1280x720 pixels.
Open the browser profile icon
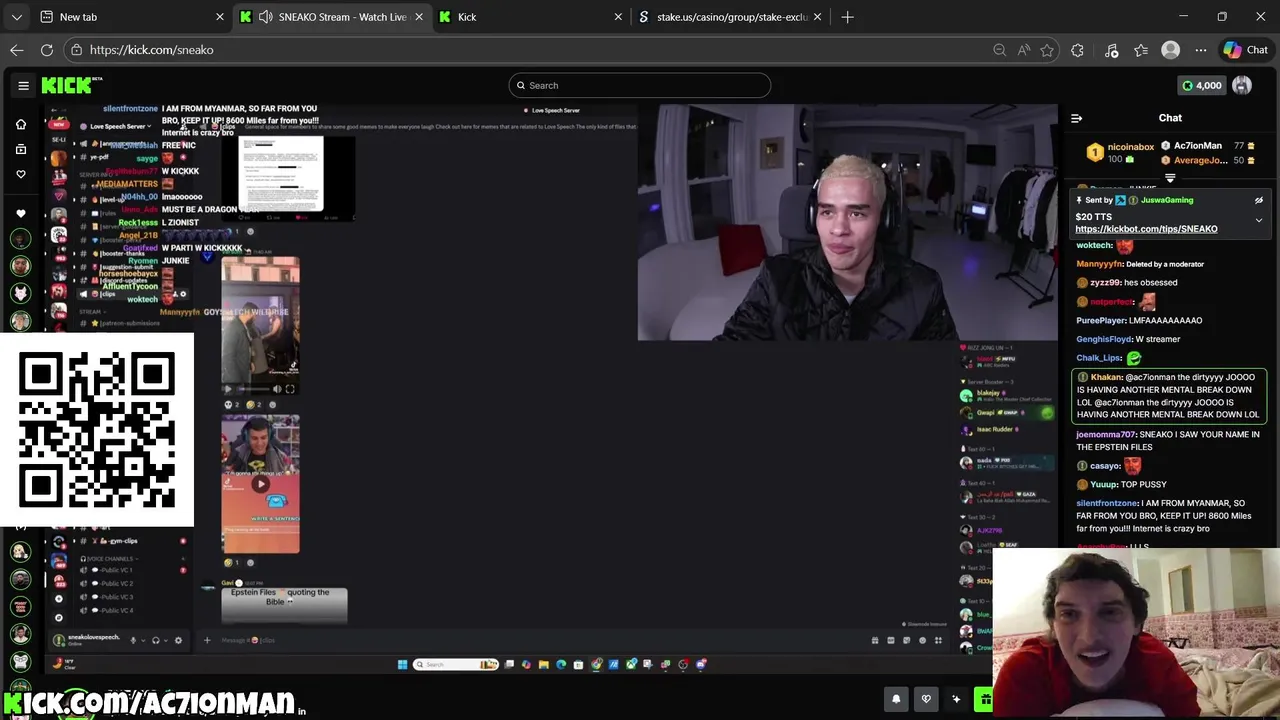pos(1170,50)
